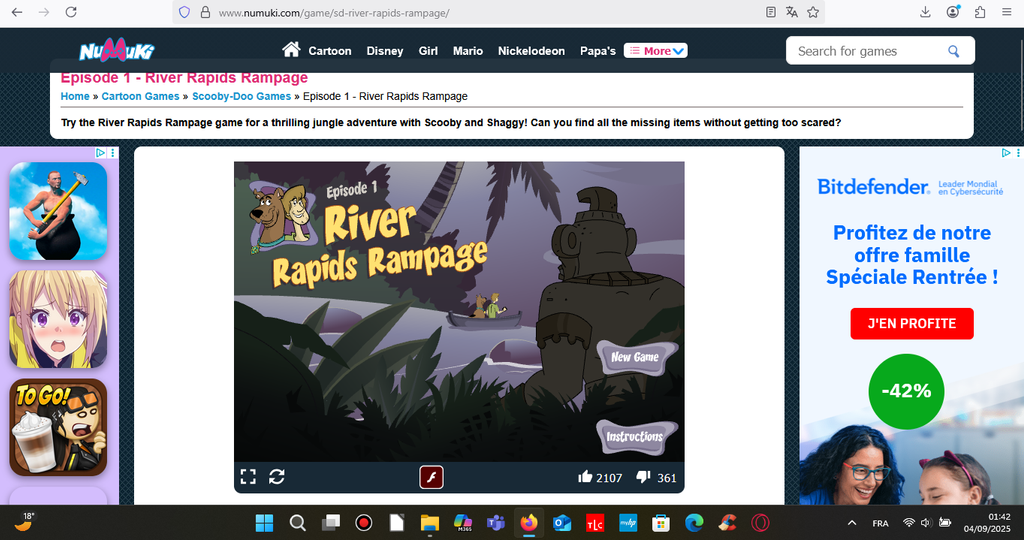Go to Numuki home via house icon
Image resolution: width=1024 pixels, height=540 pixels.
click(291, 50)
